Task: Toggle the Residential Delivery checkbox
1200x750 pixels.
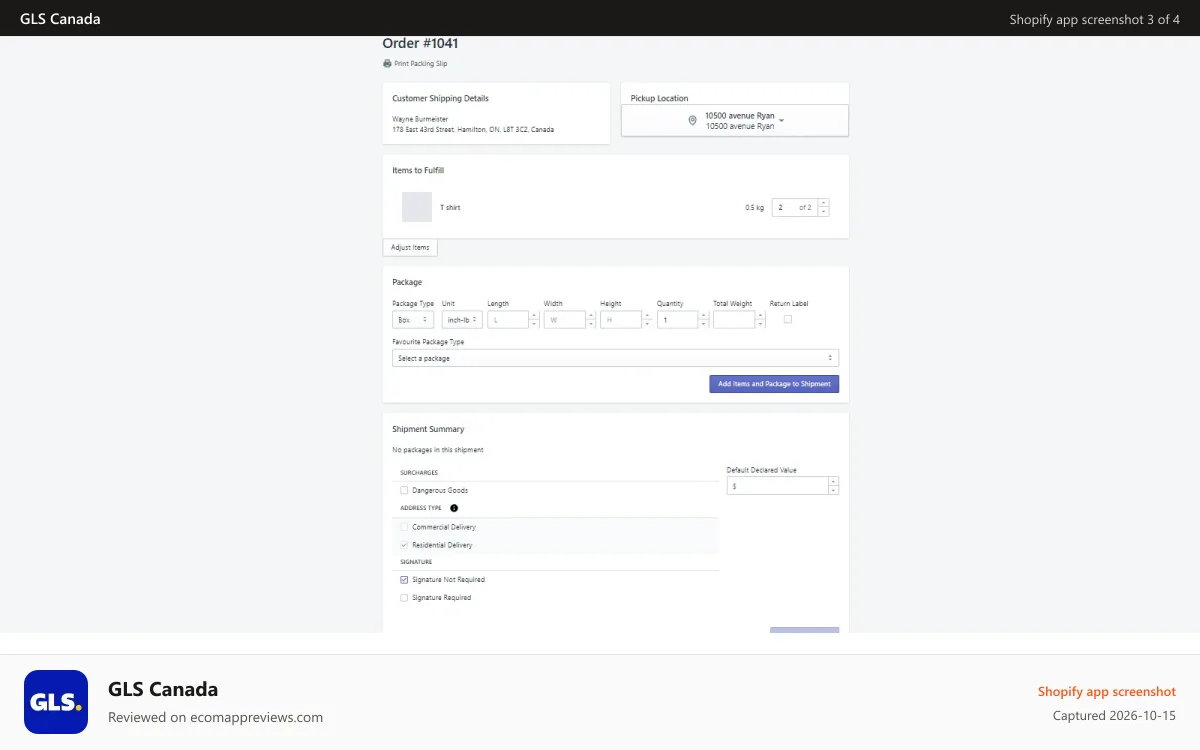Action: coord(404,545)
